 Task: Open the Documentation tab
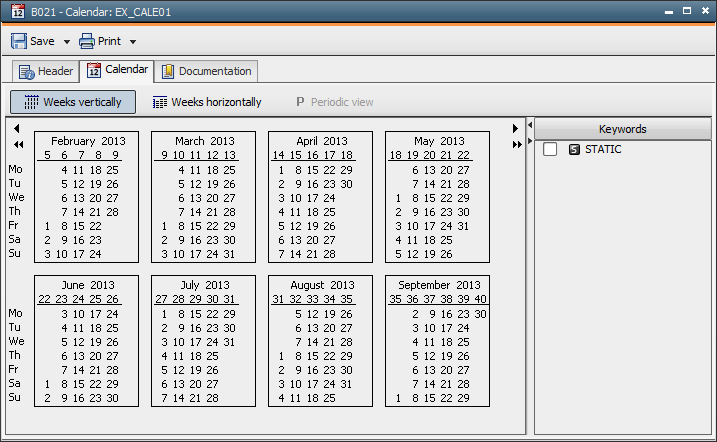[206, 71]
